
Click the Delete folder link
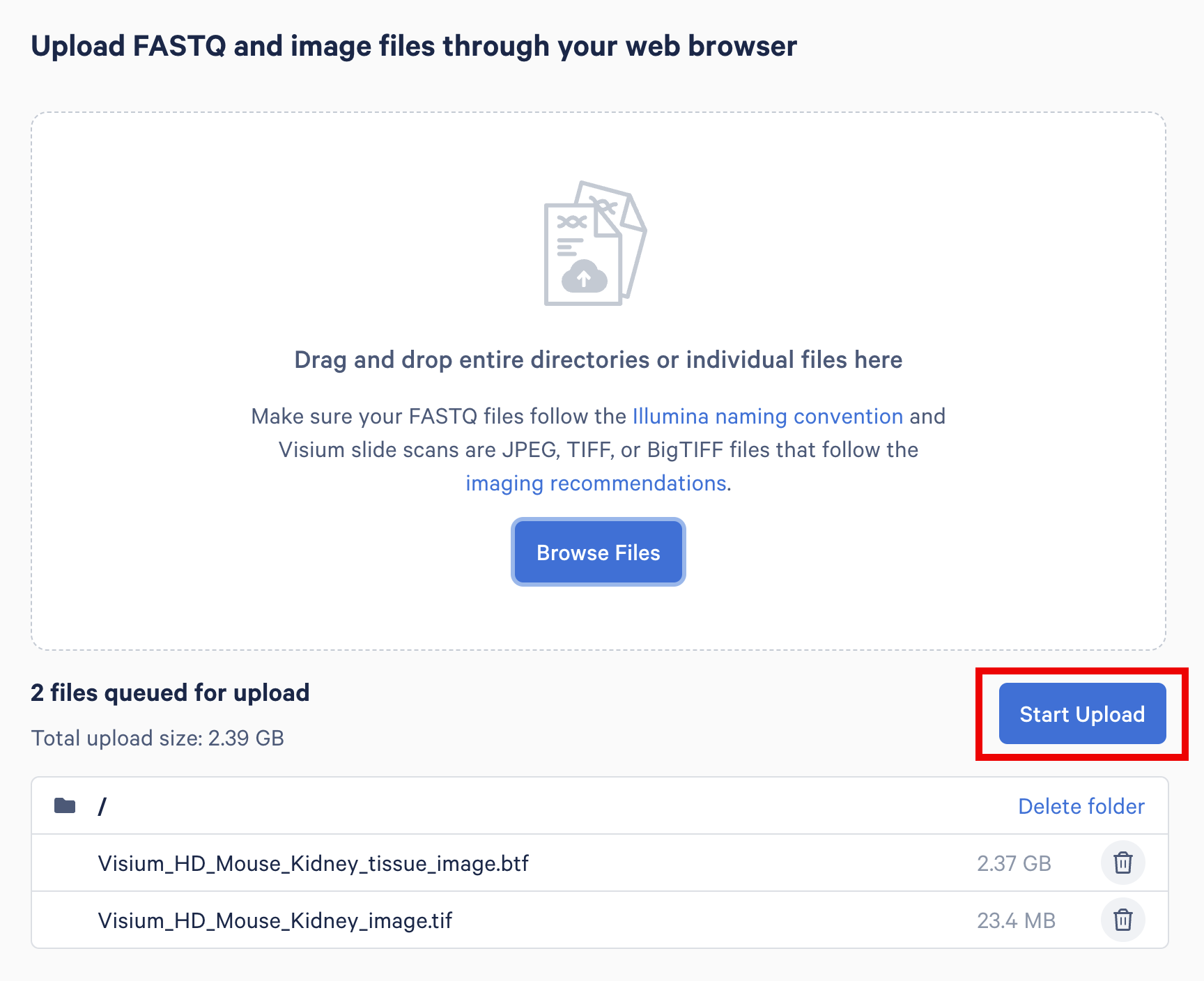tap(1081, 806)
